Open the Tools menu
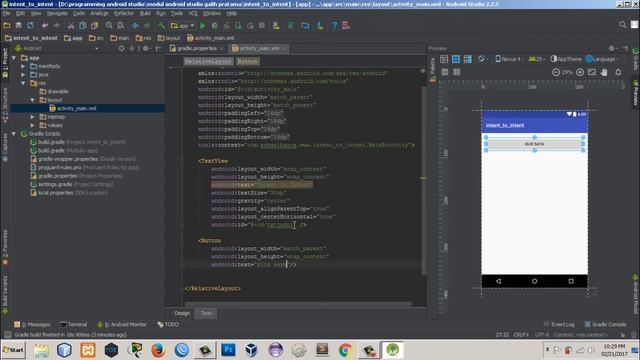640x360 pixels. [x=177, y=13]
